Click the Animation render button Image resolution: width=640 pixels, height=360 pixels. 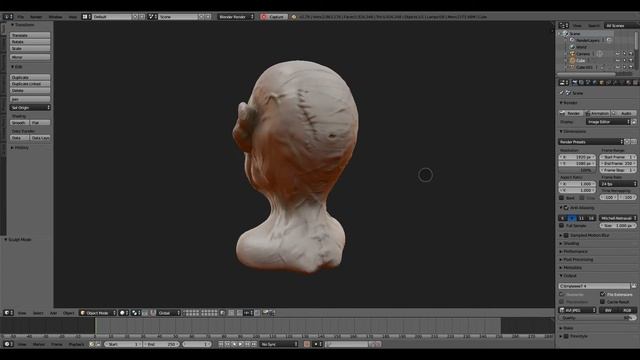[597, 113]
